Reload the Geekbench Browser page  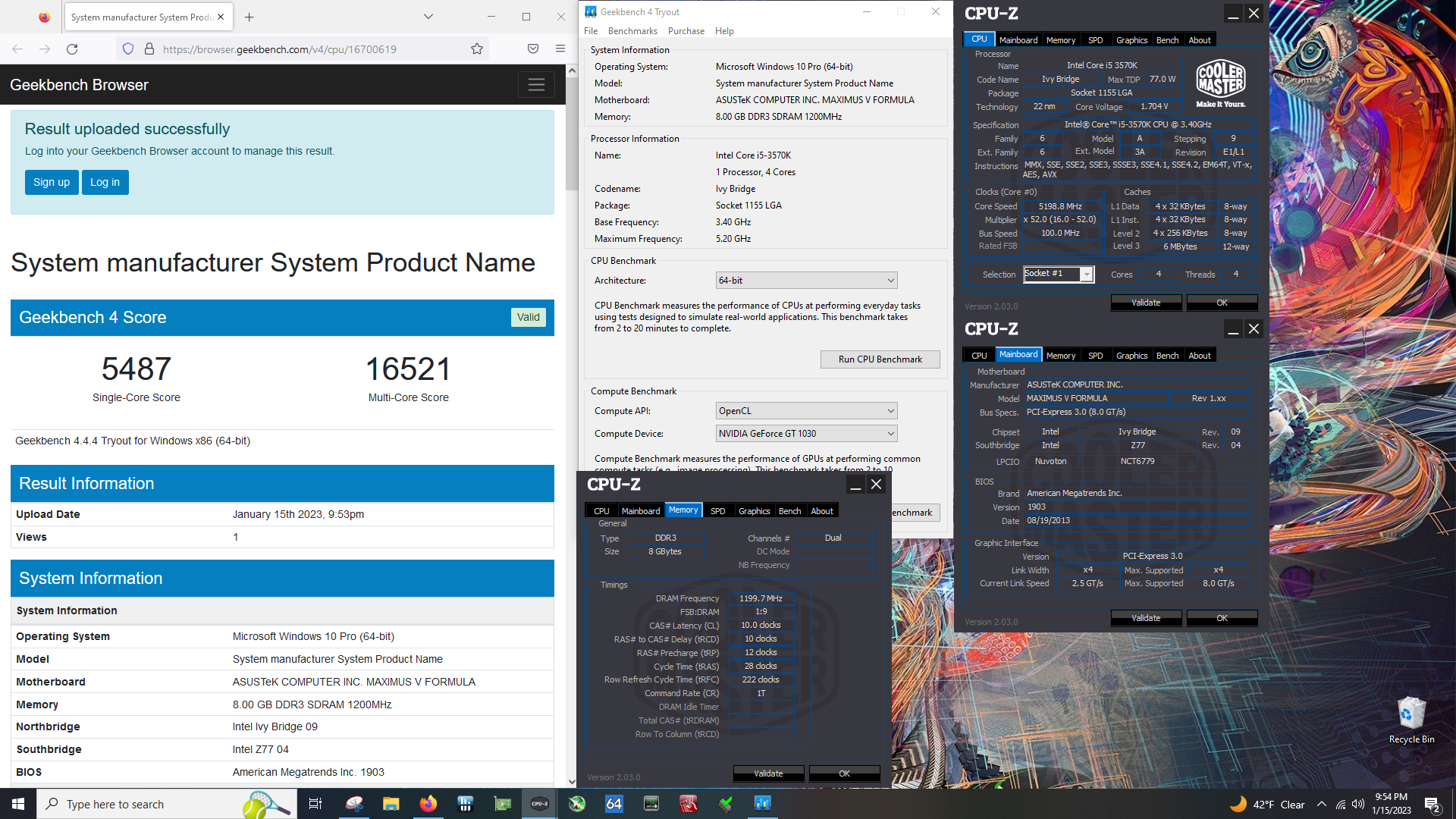click(72, 49)
